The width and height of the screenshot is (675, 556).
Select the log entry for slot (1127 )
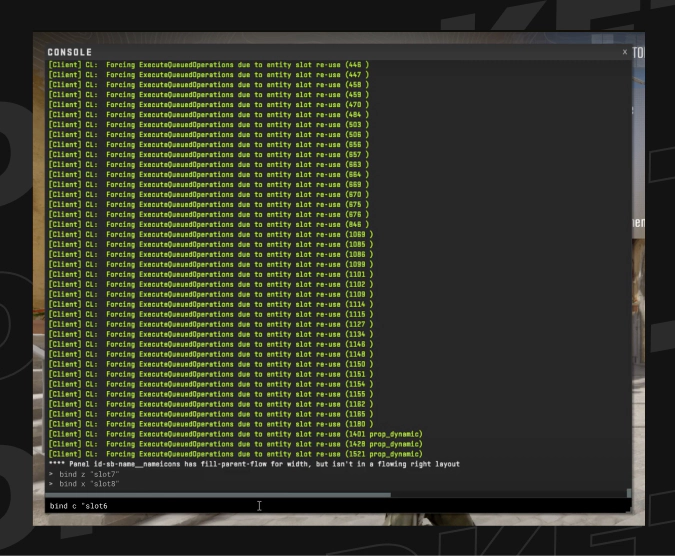(210, 324)
